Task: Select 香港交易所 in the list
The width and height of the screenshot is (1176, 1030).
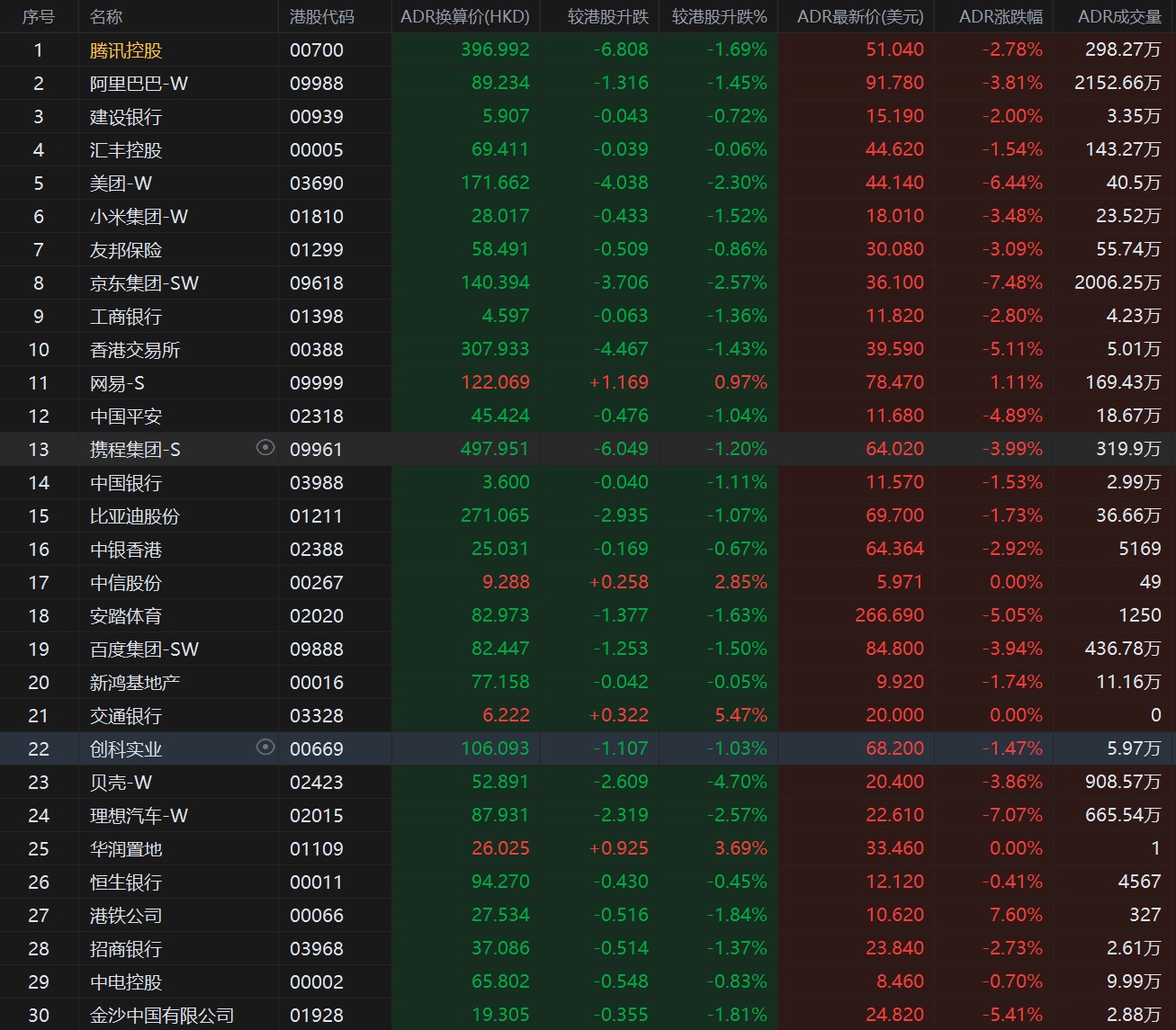Action: pos(135,350)
